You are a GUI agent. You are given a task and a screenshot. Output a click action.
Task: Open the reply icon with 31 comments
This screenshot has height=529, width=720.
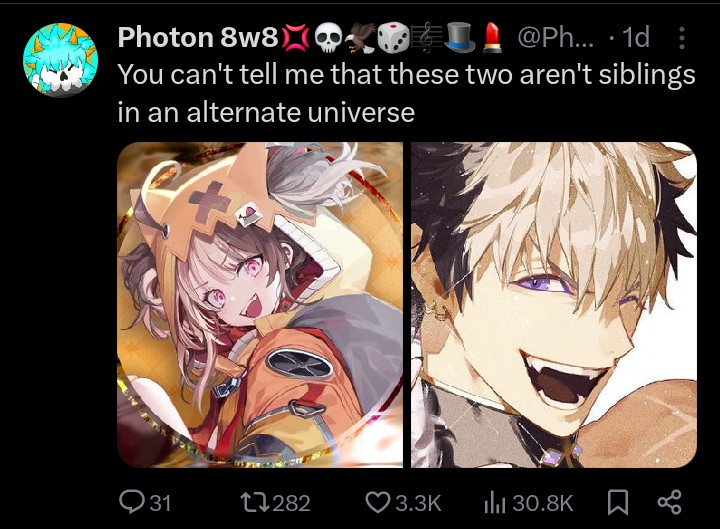pyautogui.click(x=131, y=502)
